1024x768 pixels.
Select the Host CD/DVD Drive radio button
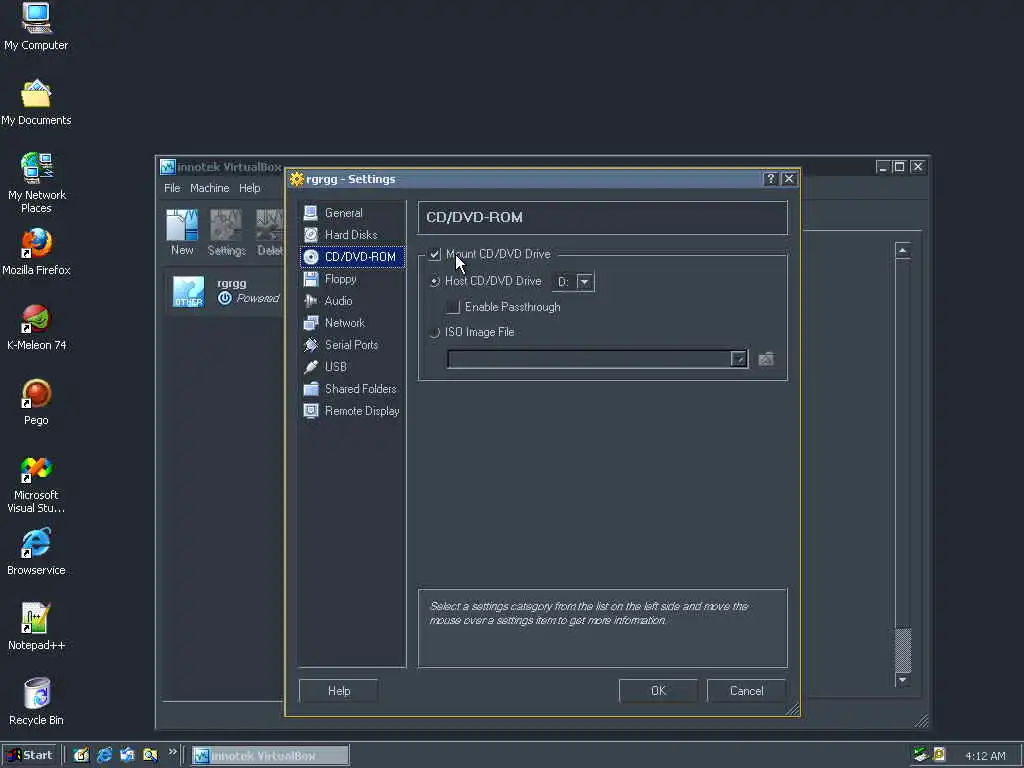(x=435, y=281)
